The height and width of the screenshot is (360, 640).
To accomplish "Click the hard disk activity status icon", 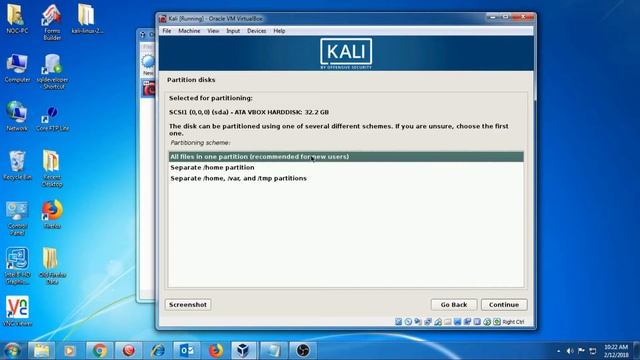I will [398, 322].
